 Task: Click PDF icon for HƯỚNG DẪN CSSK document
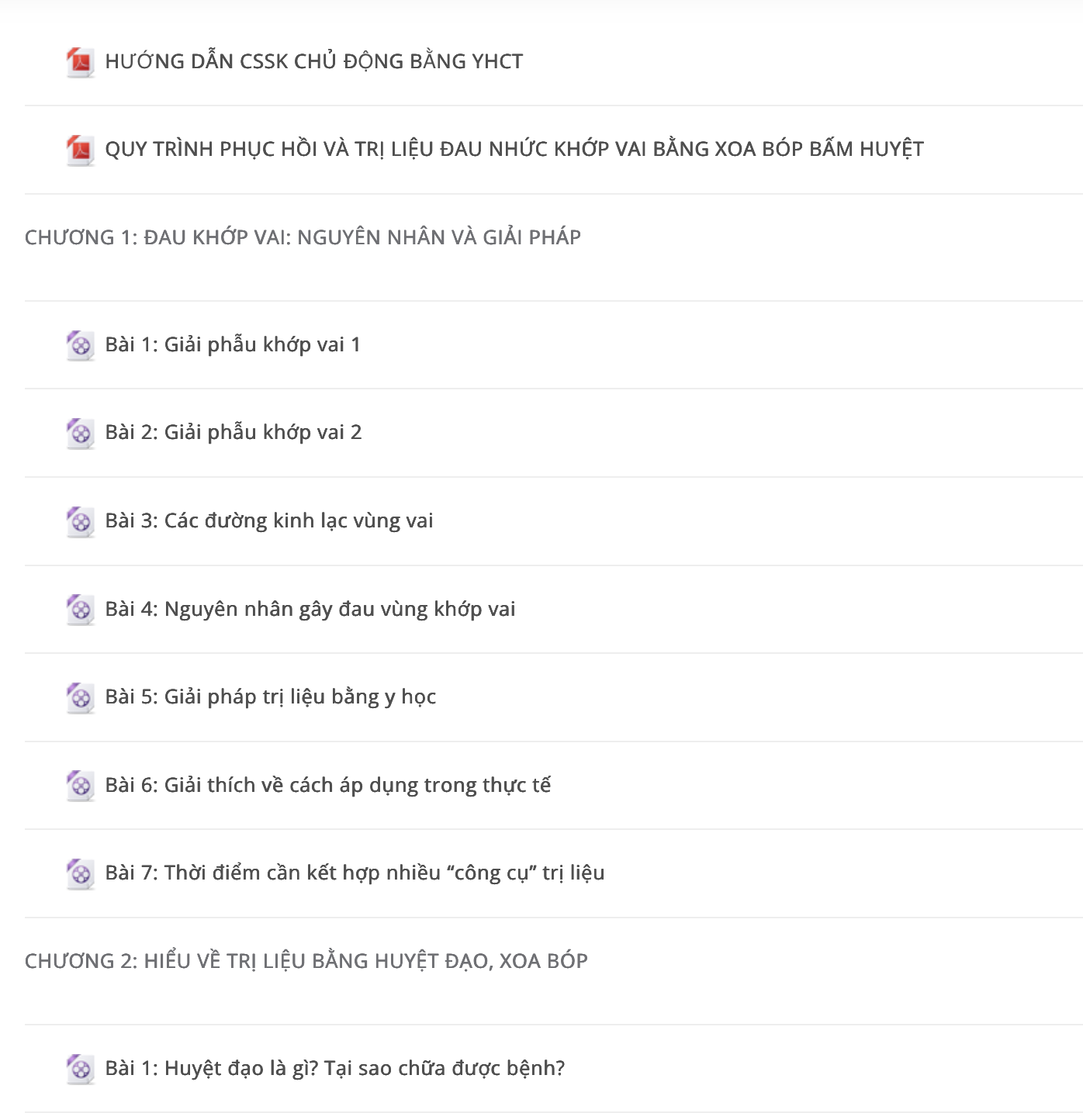[80, 62]
